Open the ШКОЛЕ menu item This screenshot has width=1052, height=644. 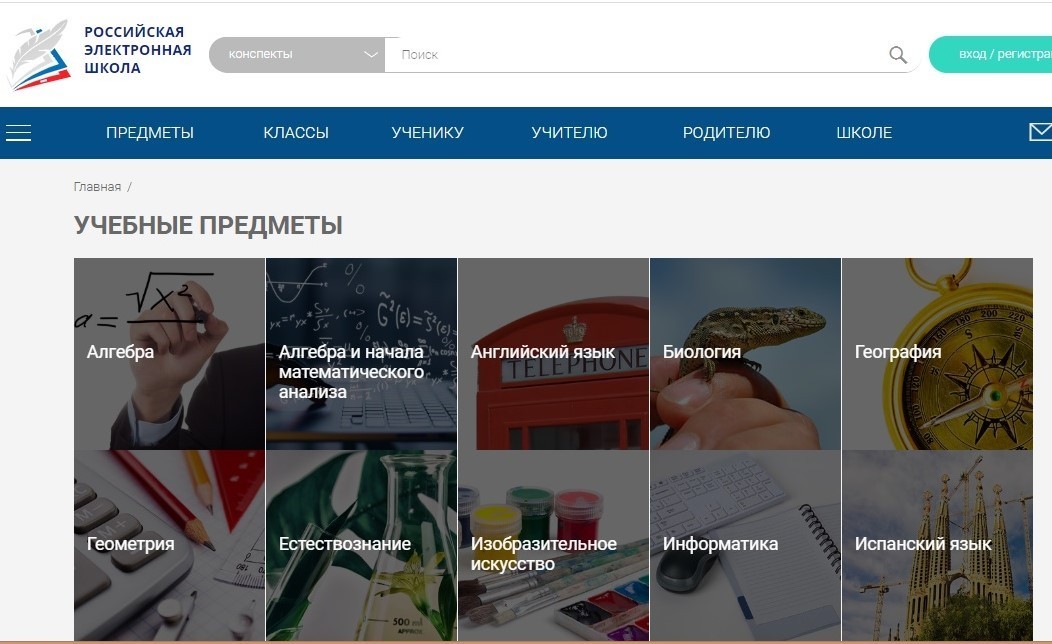click(x=864, y=133)
